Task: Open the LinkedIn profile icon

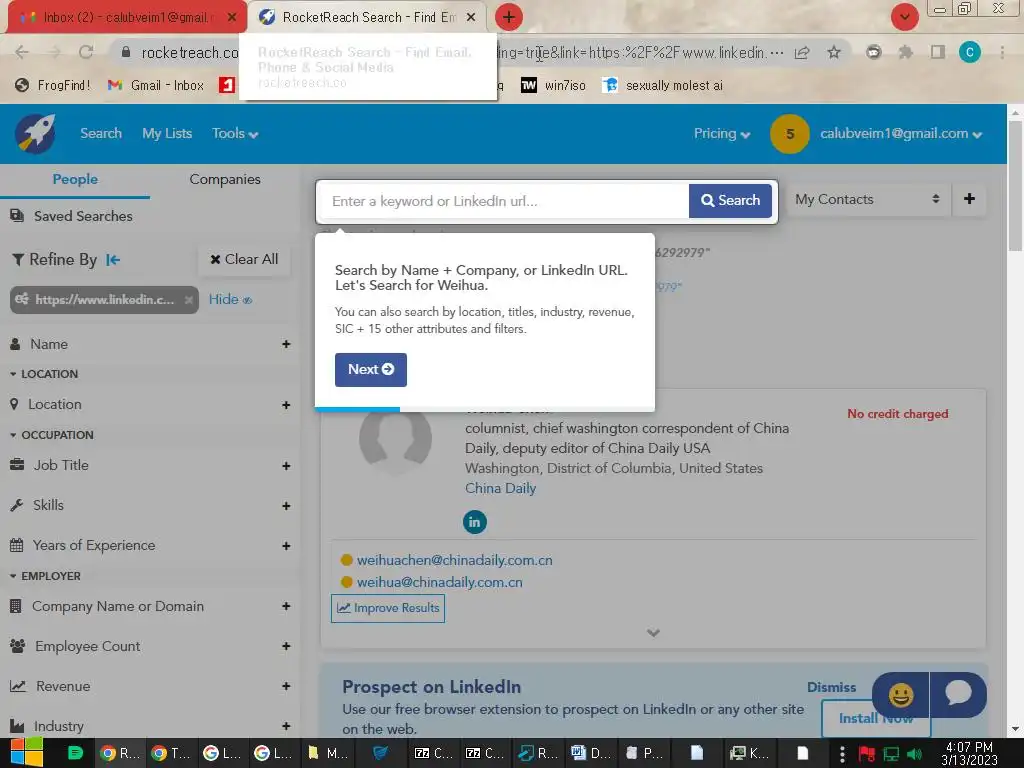Action: [x=475, y=522]
